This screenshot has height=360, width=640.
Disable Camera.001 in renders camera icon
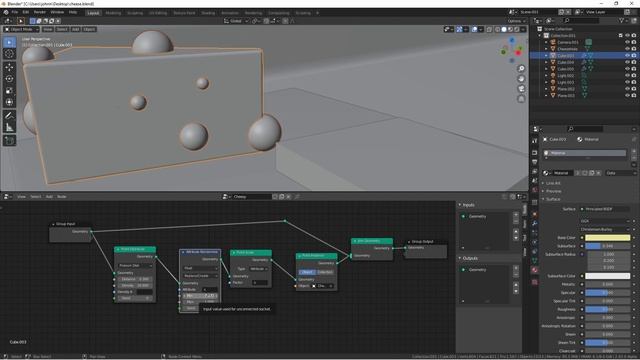[634, 42]
